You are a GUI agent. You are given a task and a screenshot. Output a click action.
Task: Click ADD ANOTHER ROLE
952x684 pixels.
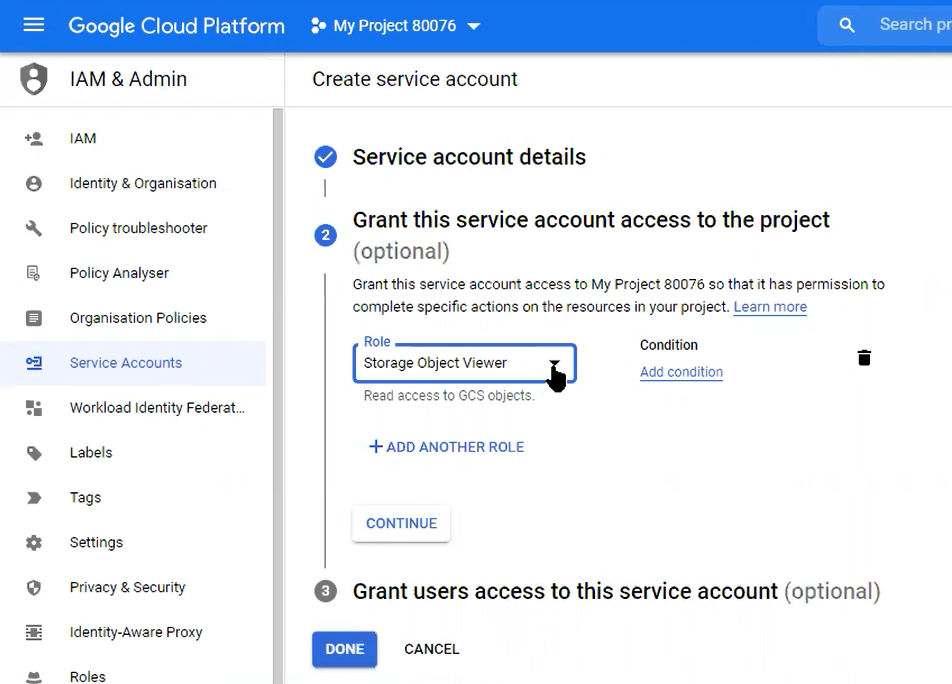tap(446, 447)
